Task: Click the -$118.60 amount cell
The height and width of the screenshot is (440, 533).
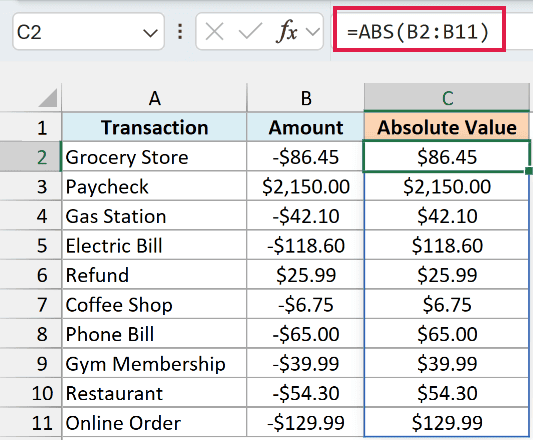Action: pos(306,246)
